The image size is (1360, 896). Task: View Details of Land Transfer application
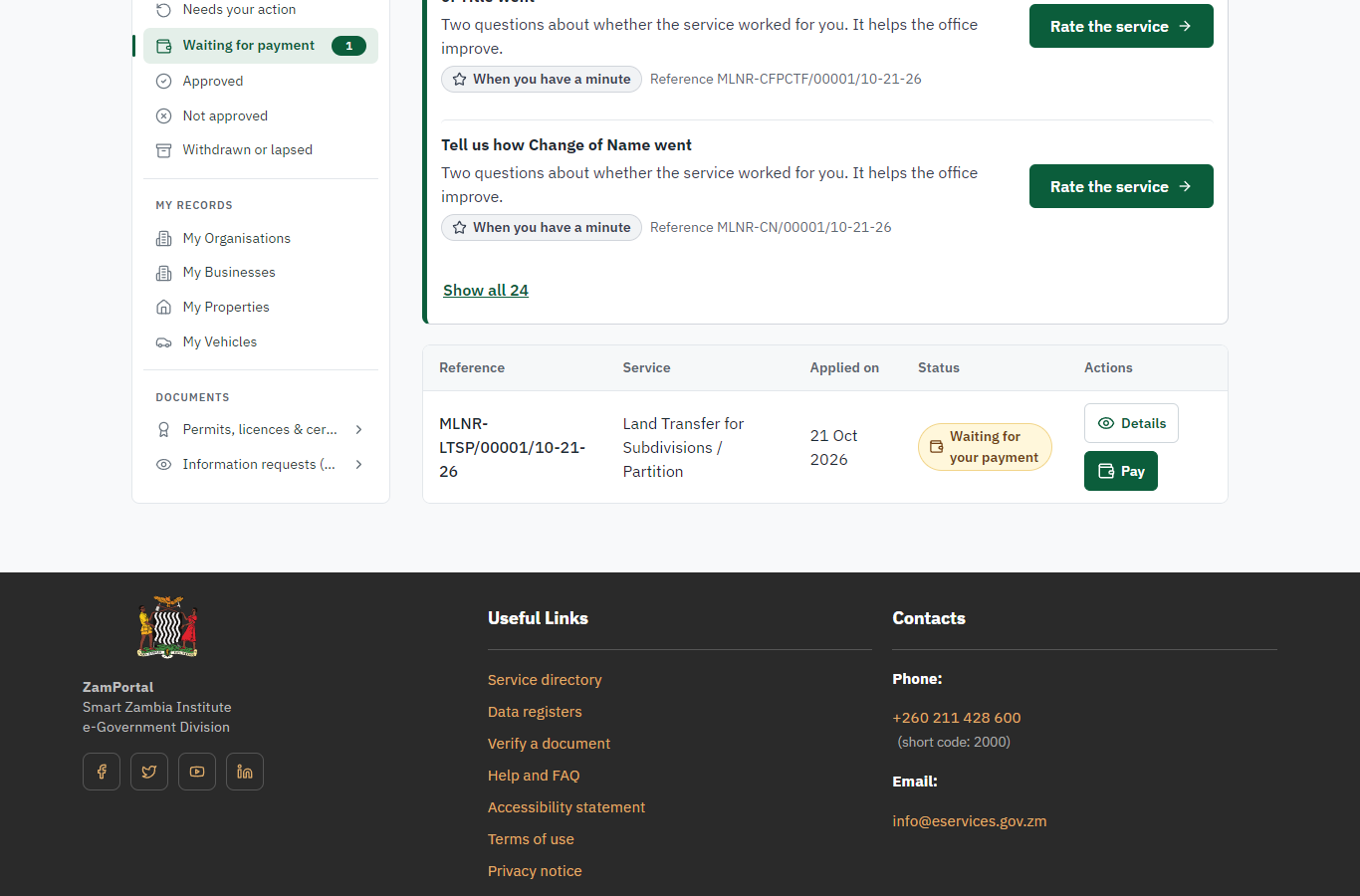1131,423
